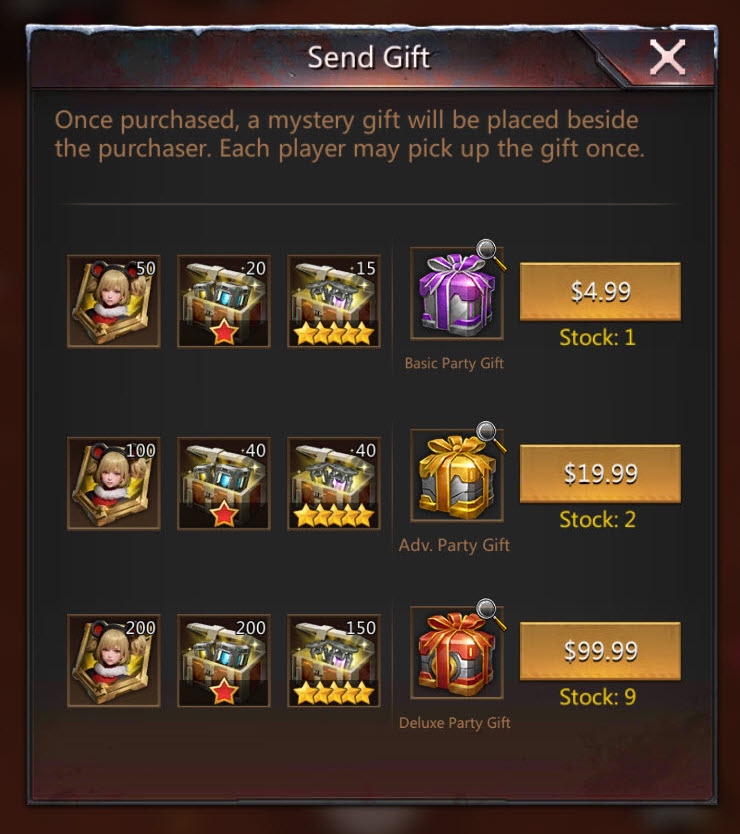
Task: Select the hero portrait with quantity 50
Action: click(113, 301)
